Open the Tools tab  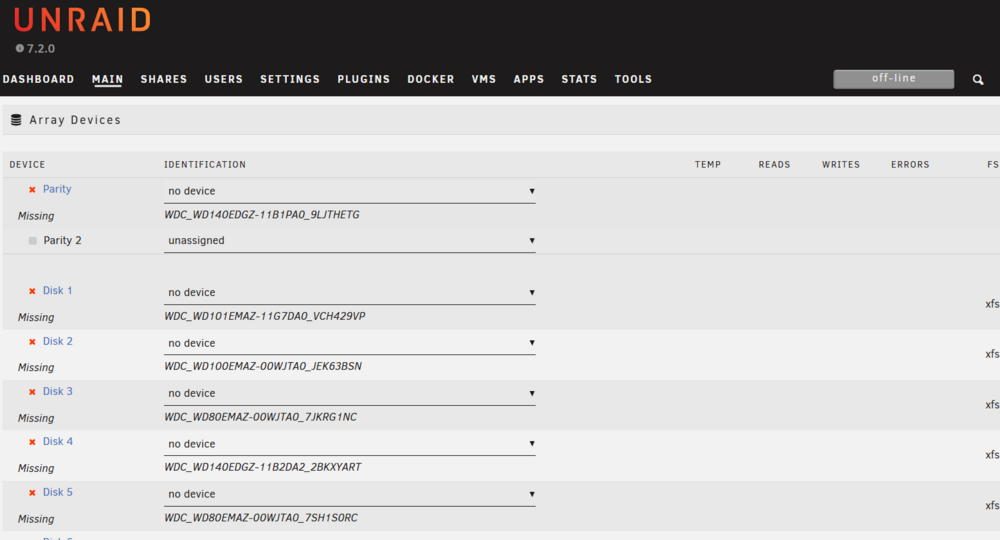(x=633, y=79)
